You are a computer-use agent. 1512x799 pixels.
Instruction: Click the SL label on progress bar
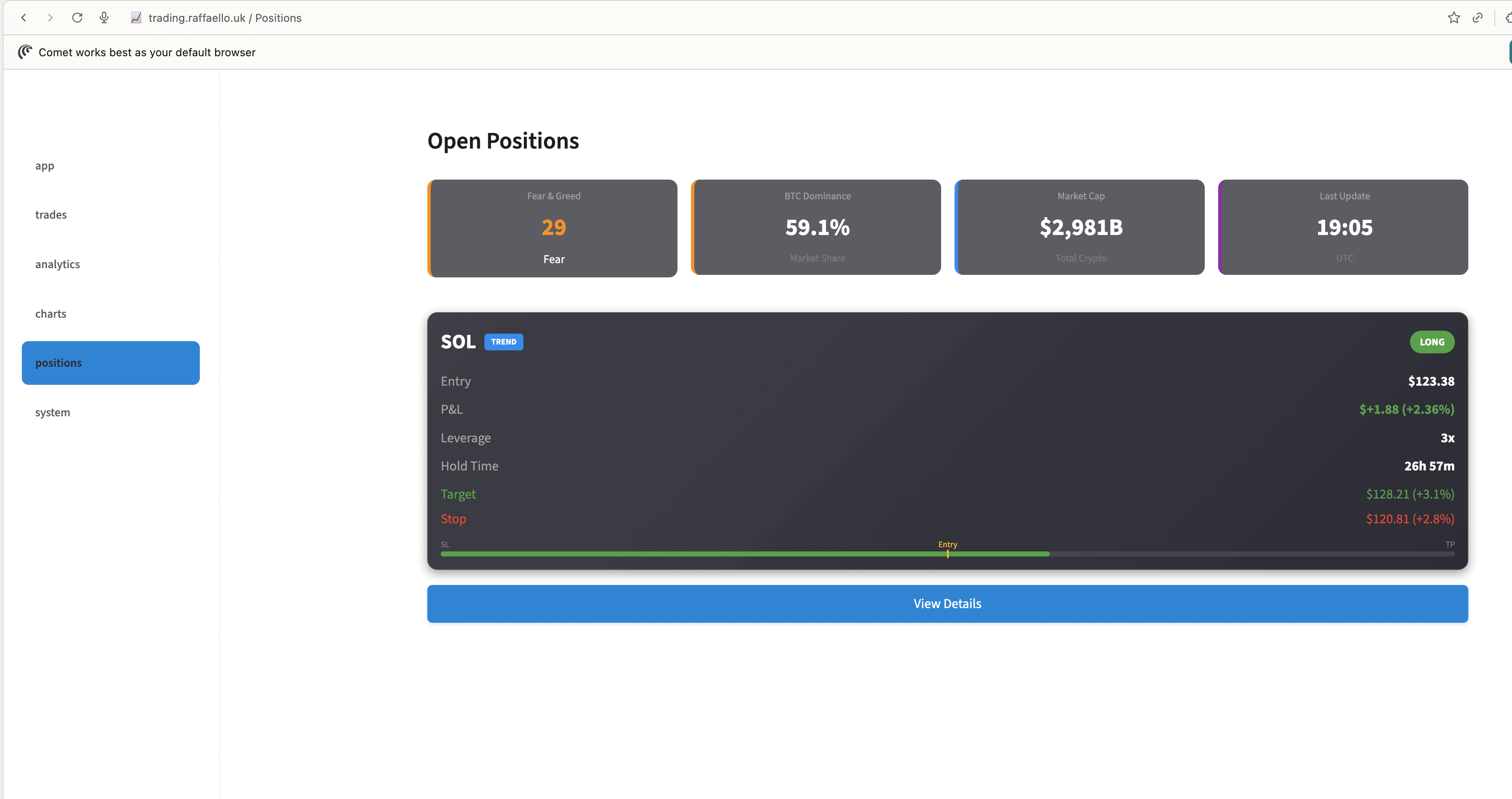(445, 544)
